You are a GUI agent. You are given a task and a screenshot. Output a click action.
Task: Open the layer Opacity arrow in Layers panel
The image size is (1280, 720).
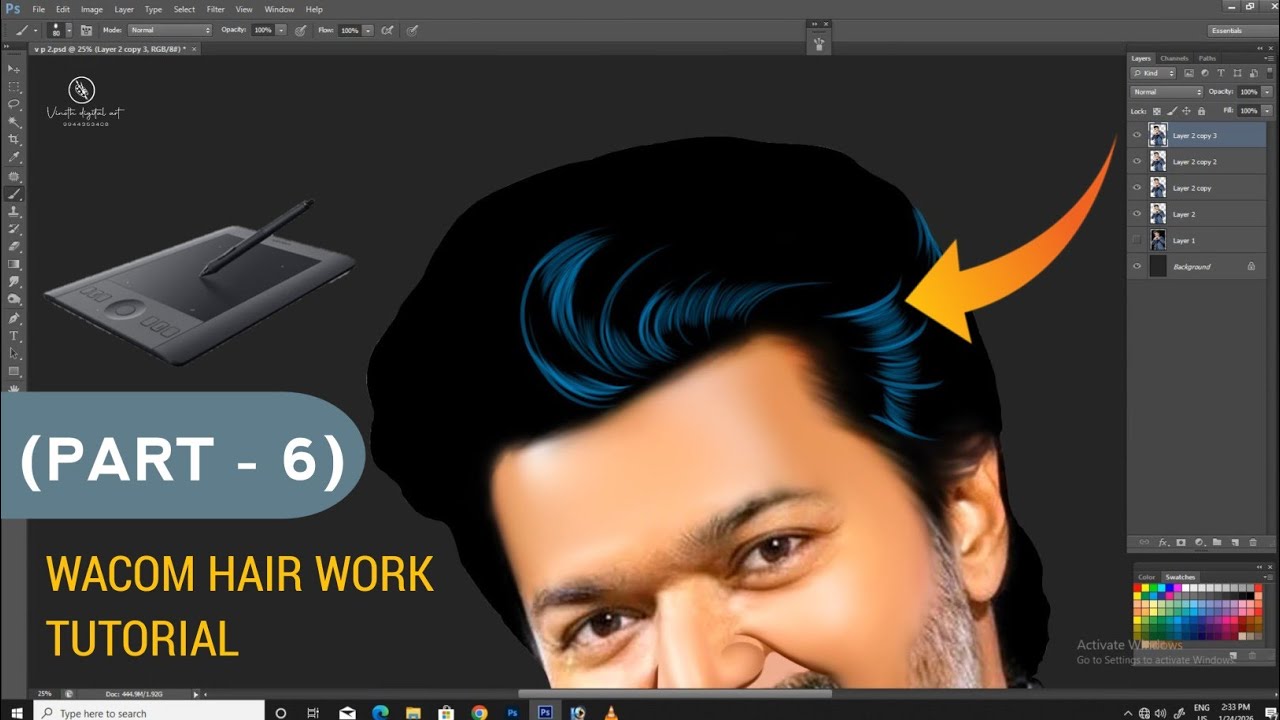click(1267, 92)
